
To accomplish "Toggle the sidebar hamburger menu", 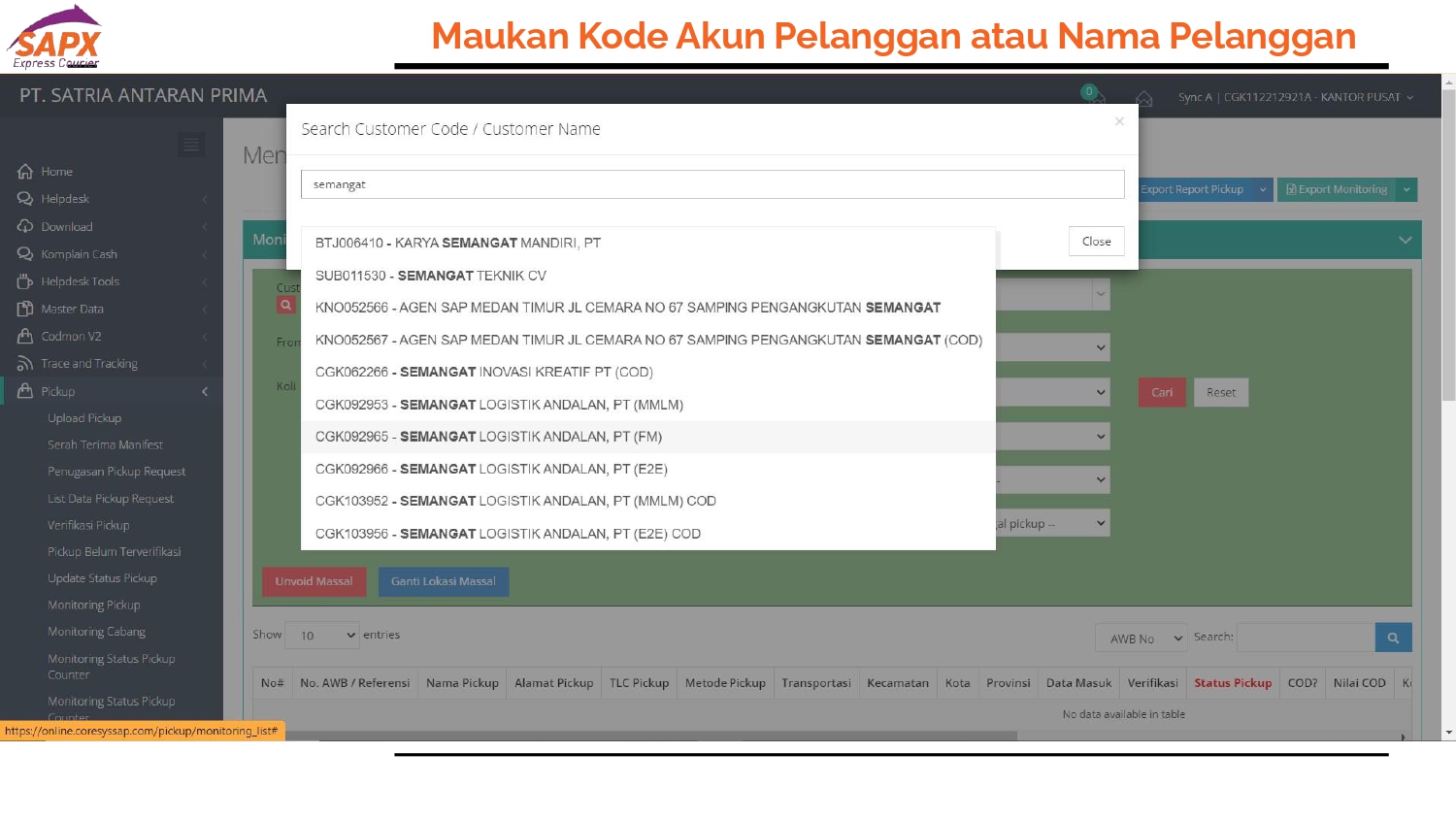I will pos(191,145).
